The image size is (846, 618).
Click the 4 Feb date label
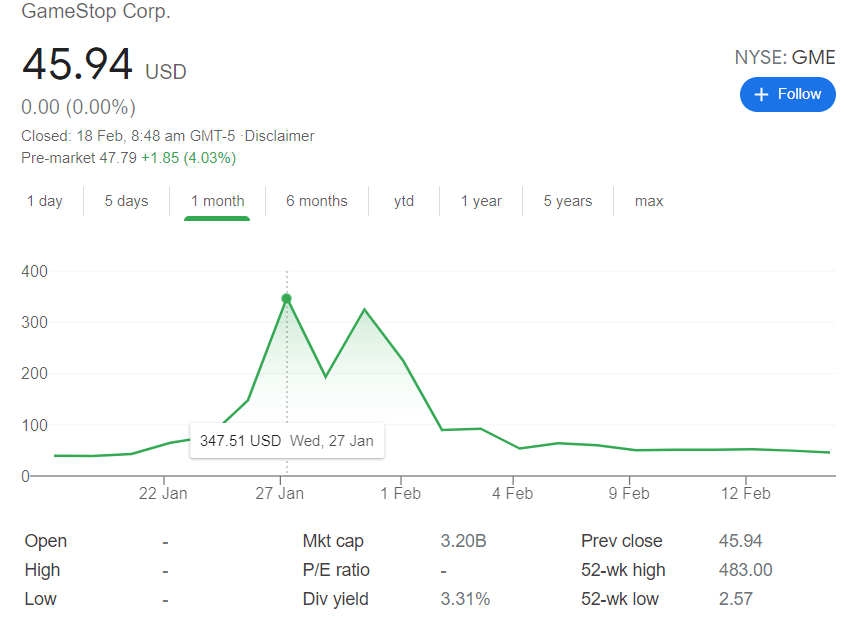point(512,493)
